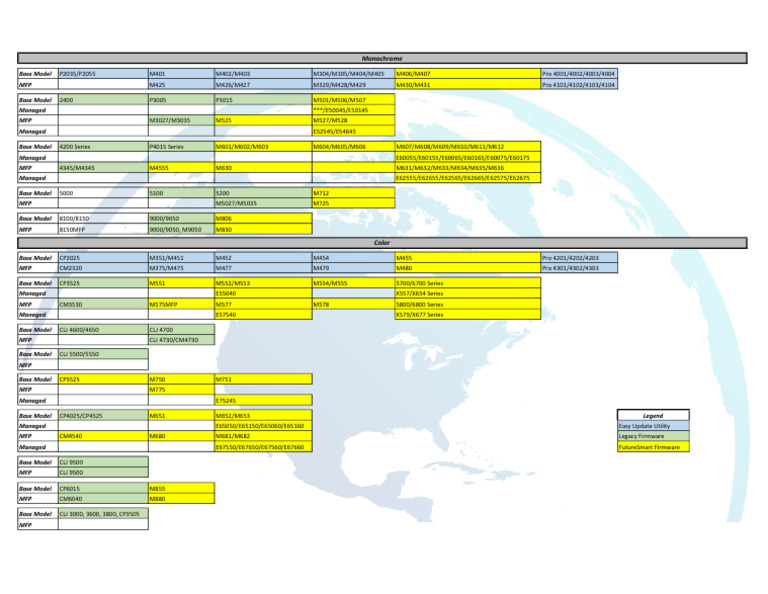768x594 pixels.
Task: Select the M401 cell
Action: 181,74
